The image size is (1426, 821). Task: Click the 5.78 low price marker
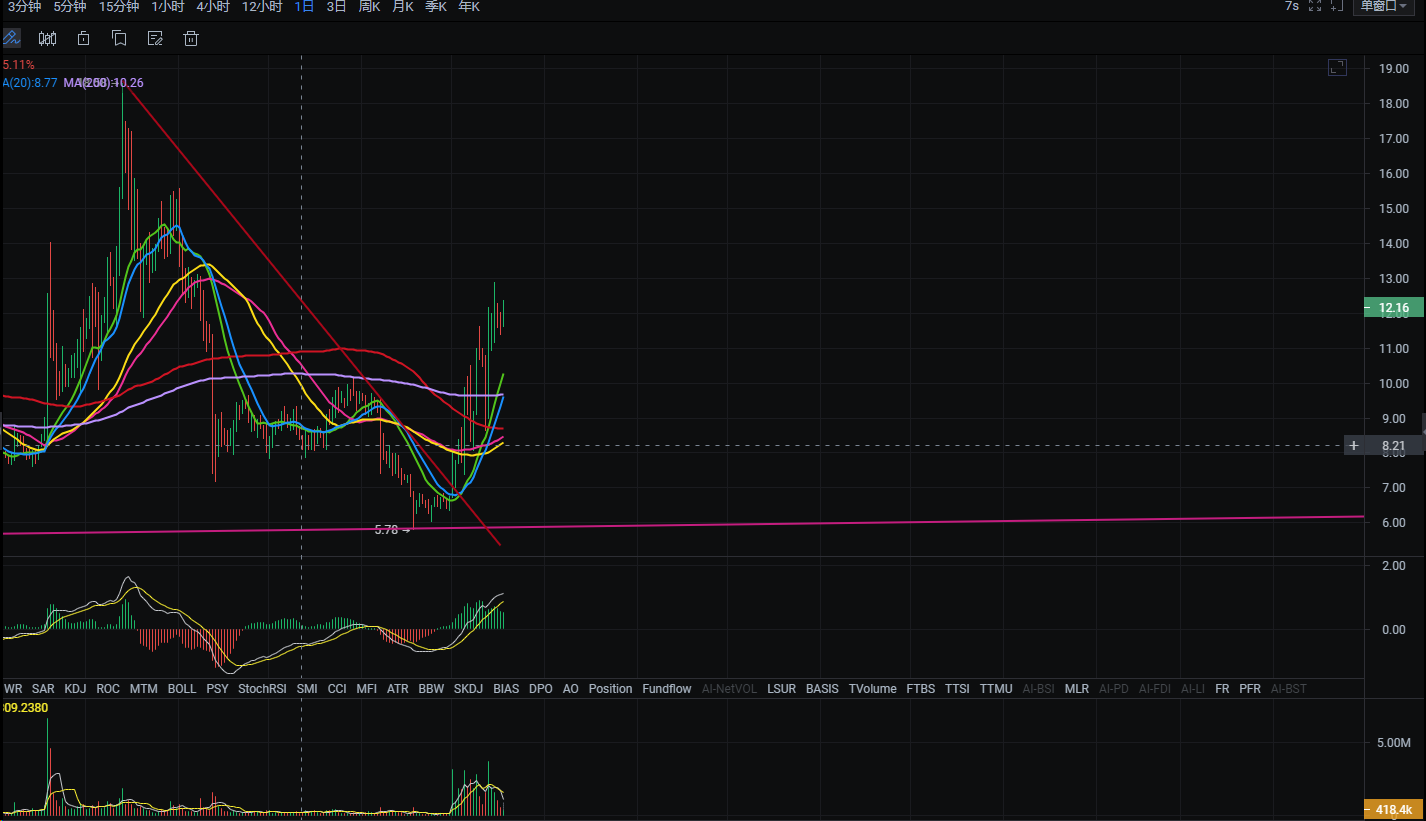click(392, 530)
